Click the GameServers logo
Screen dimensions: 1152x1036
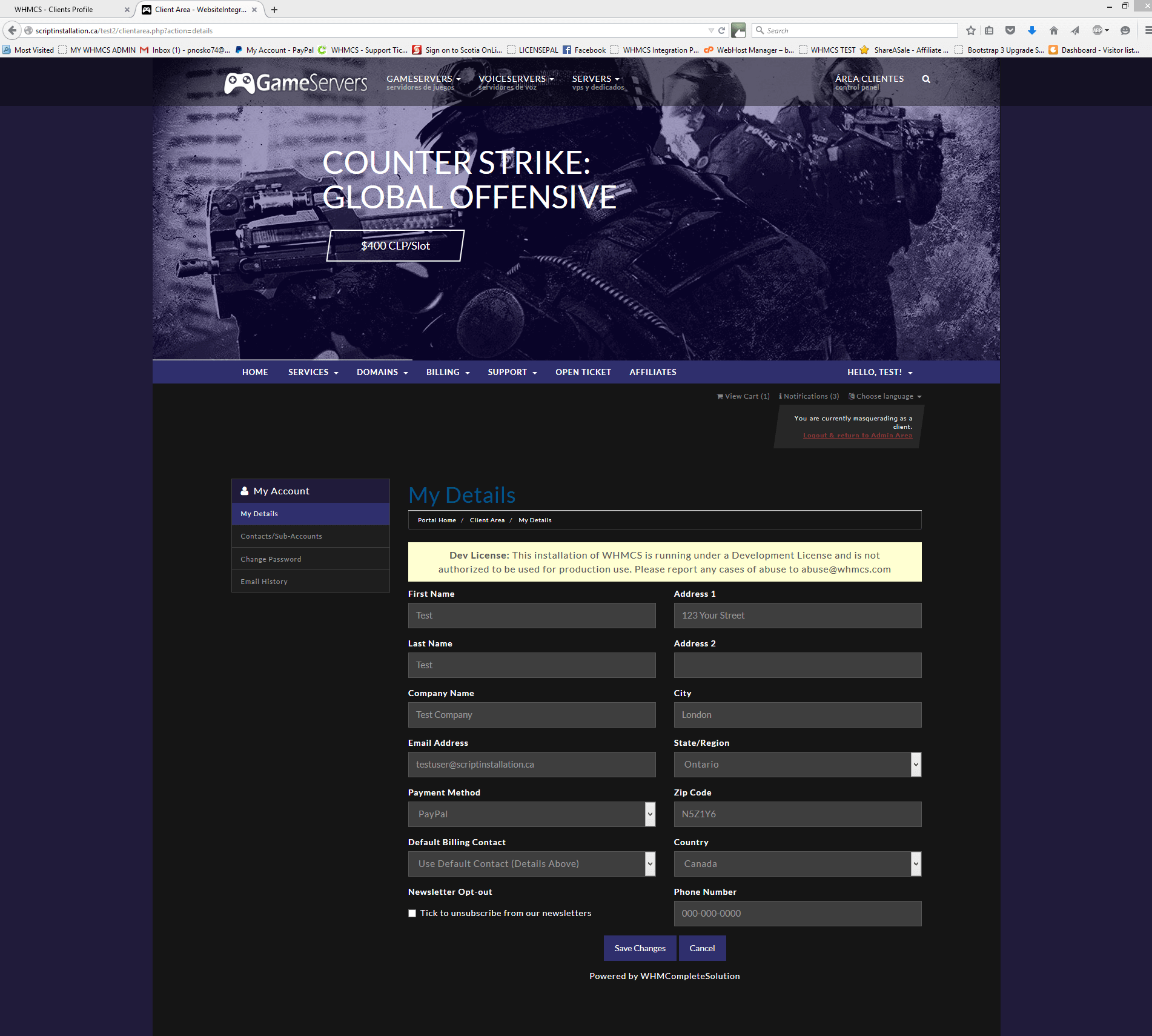pos(296,83)
